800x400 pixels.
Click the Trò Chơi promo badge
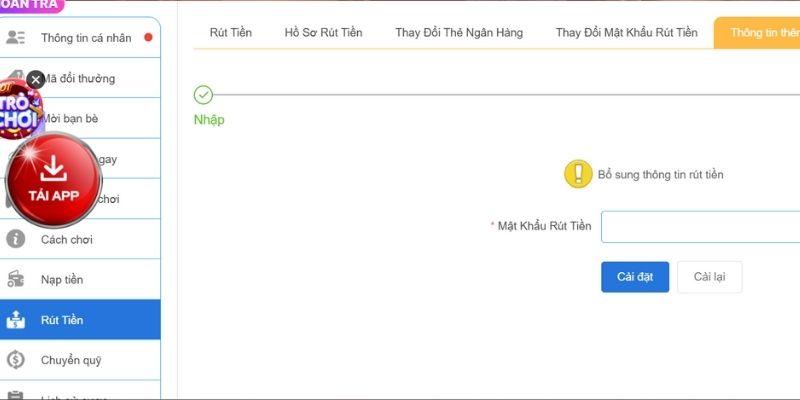pos(20,108)
